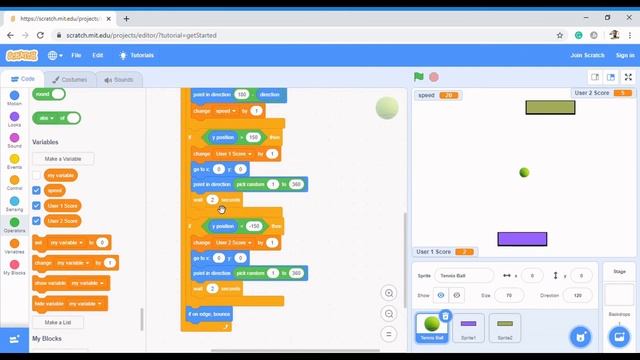Click the Join Scratch link
Image resolution: width=640 pixels, height=360 pixels.
(587, 55)
